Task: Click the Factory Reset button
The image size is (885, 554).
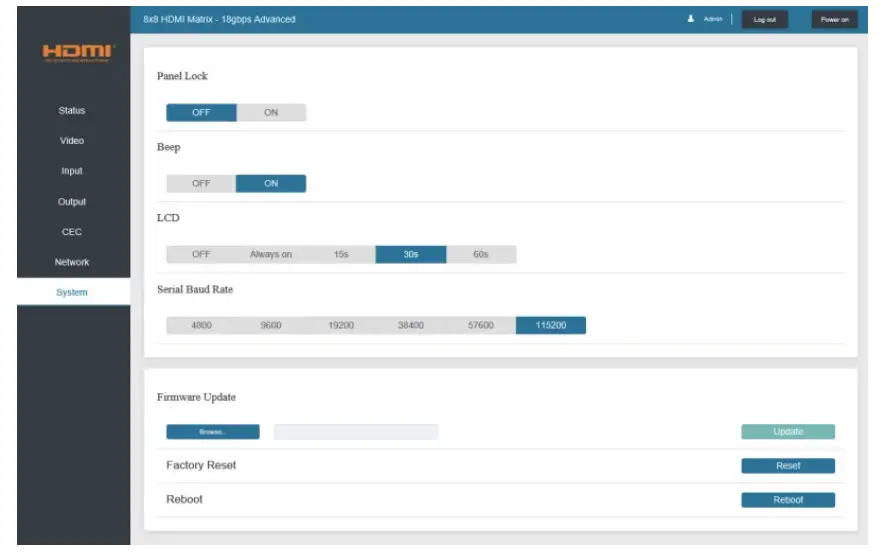Action: [788, 466]
